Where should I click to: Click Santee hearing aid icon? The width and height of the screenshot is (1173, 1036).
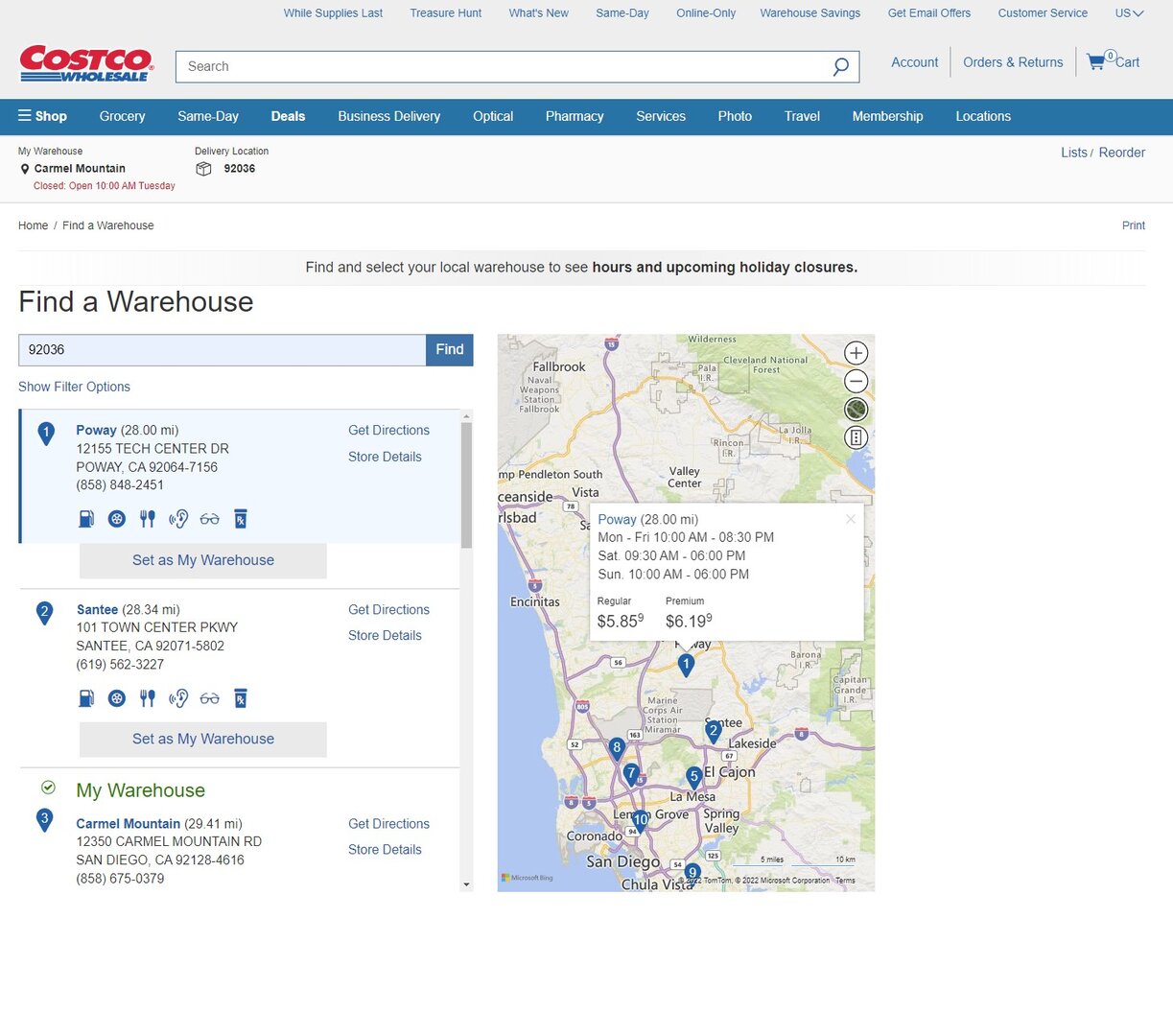click(178, 698)
